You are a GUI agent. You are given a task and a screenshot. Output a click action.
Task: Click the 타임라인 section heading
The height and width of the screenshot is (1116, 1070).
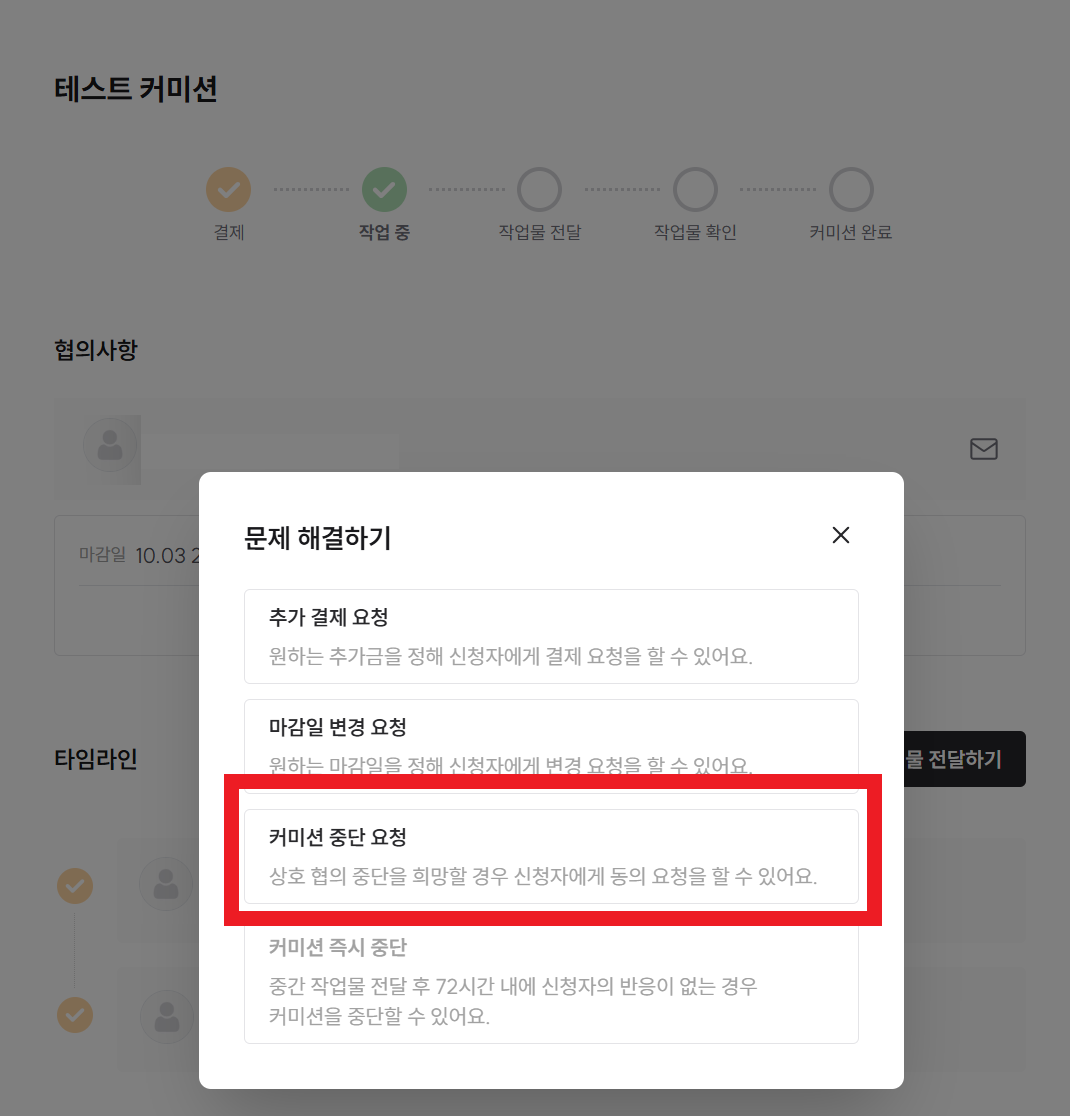(96, 759)
